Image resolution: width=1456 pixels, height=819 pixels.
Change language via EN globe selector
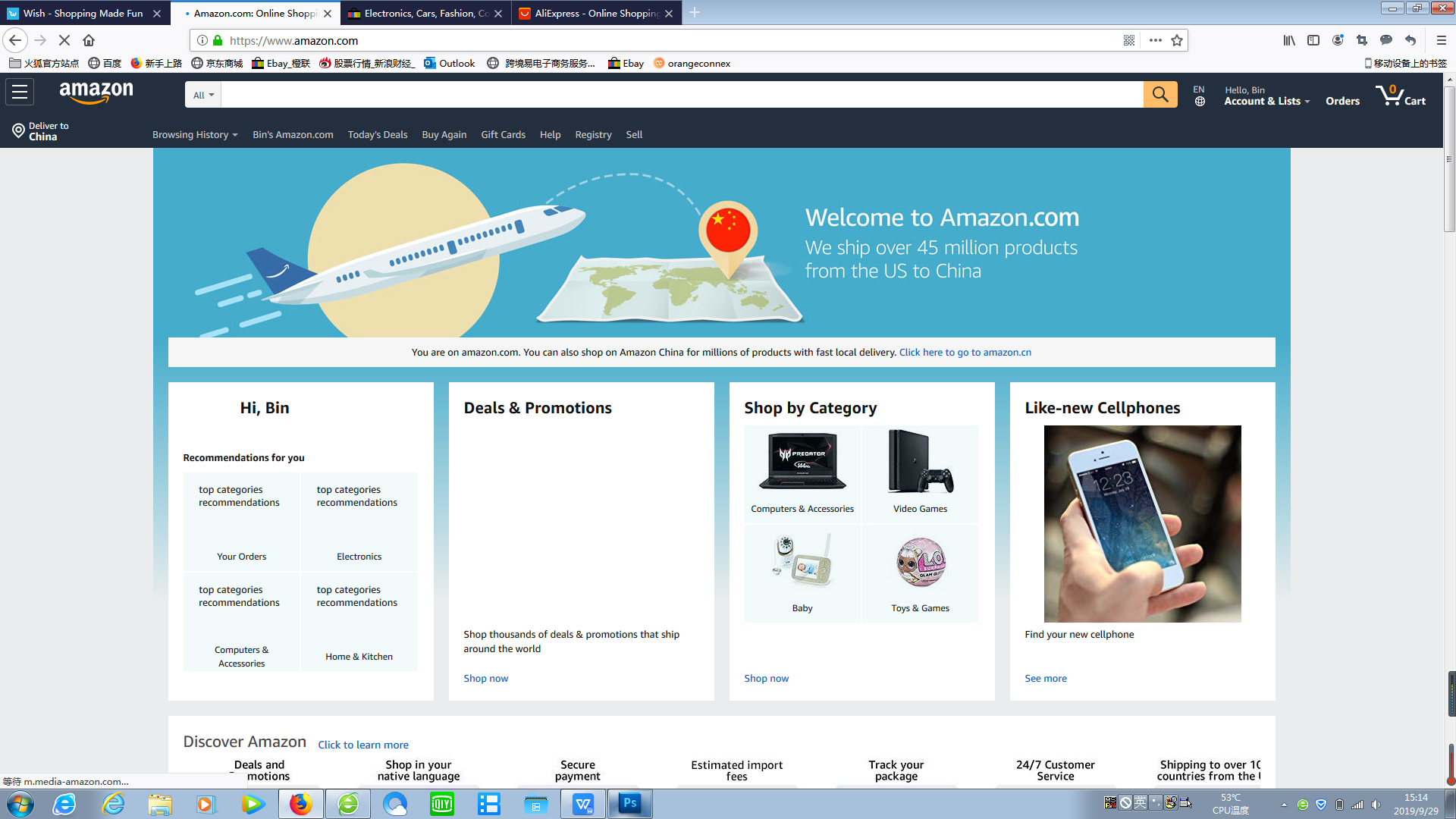tap(1199, 96)
